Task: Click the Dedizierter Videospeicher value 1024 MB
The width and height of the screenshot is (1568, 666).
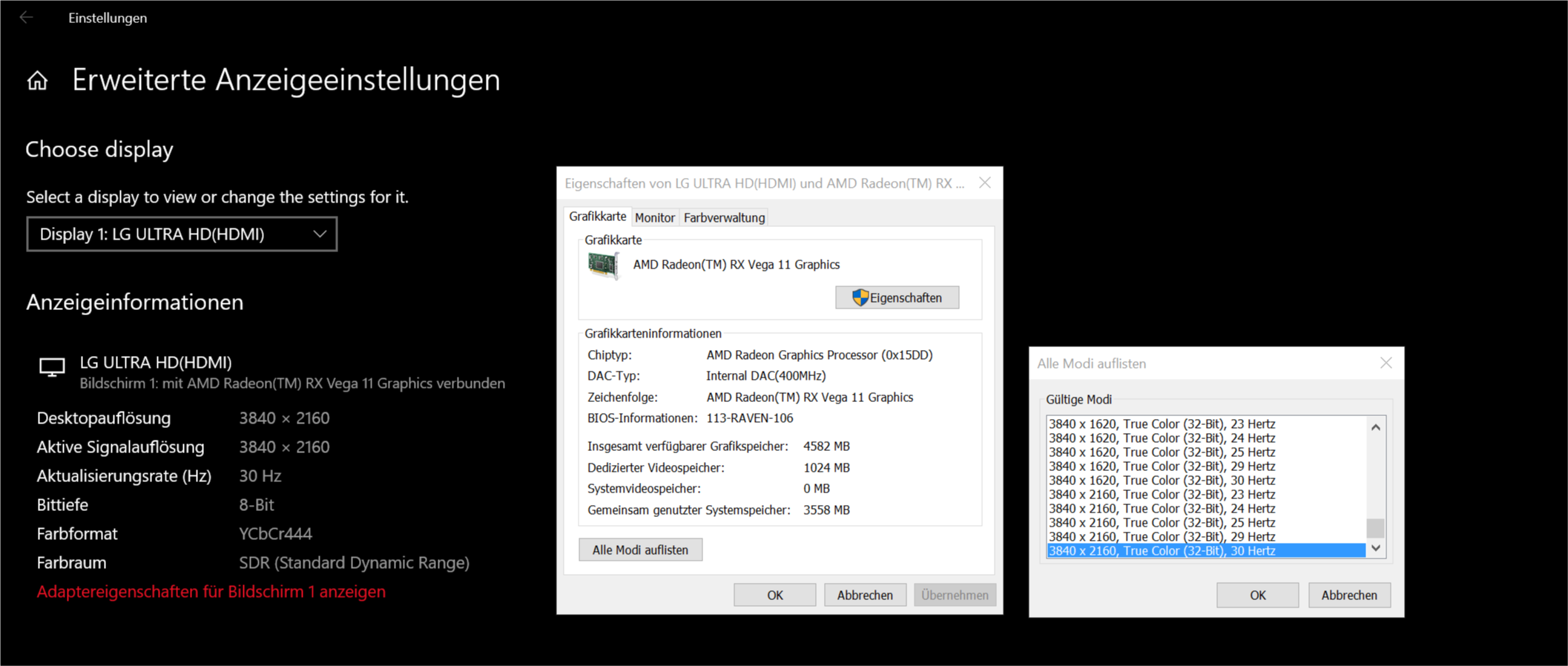Action: [827, 468]
